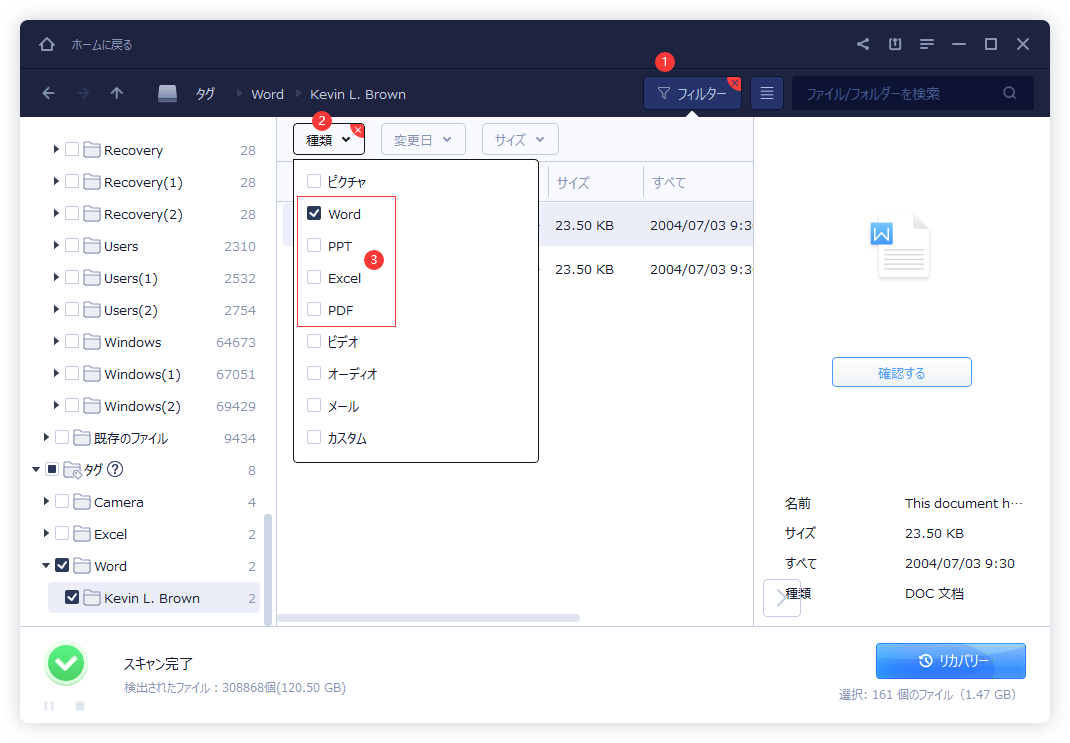Collapse the preview panel with arrow
Screen dimensions: 1070x743
pyautogui.click(x=781, y=598)
